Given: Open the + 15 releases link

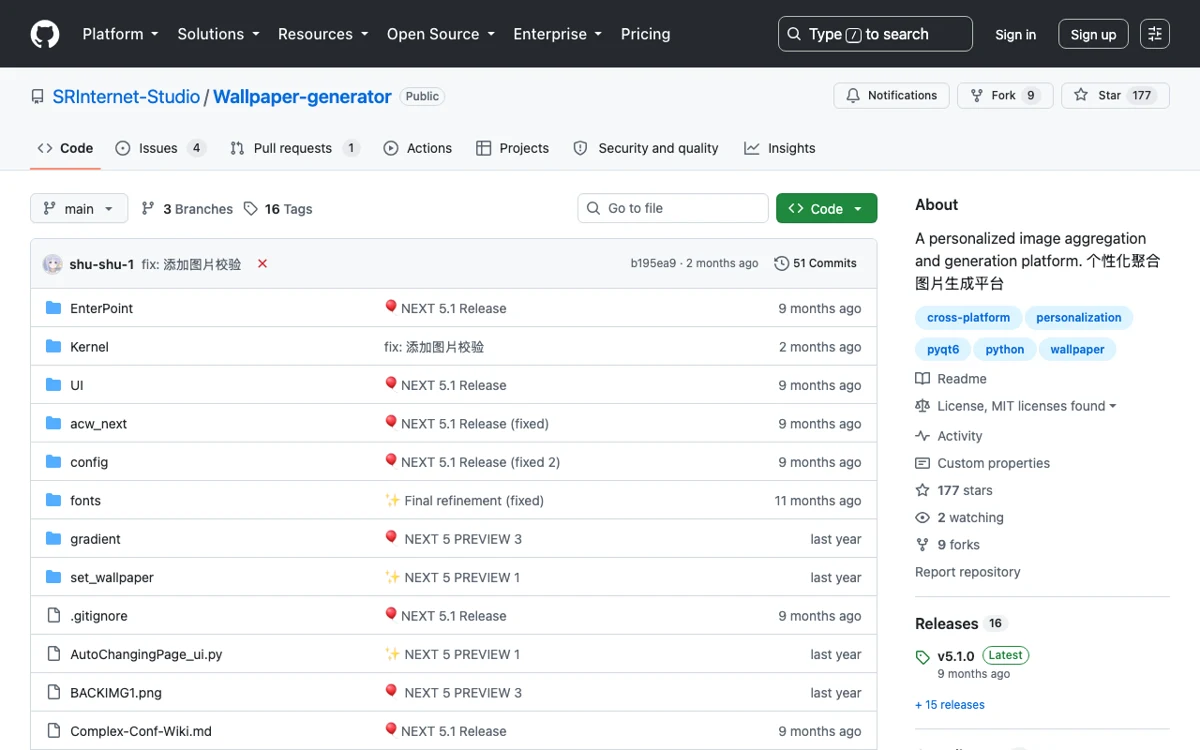Looking at the screenshot, I should click(950, 705).
